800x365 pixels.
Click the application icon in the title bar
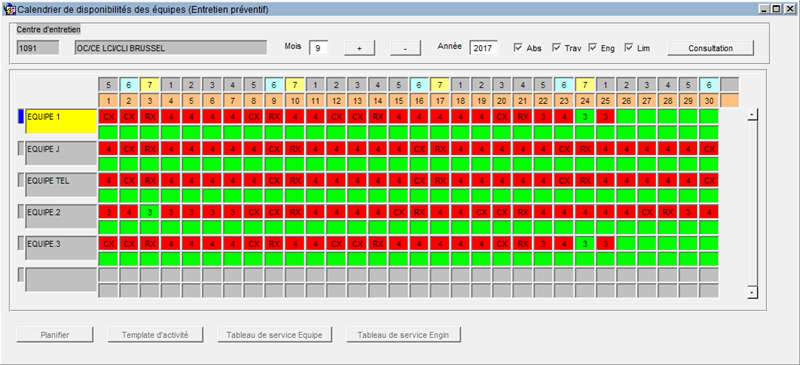[x=9, y=9]
